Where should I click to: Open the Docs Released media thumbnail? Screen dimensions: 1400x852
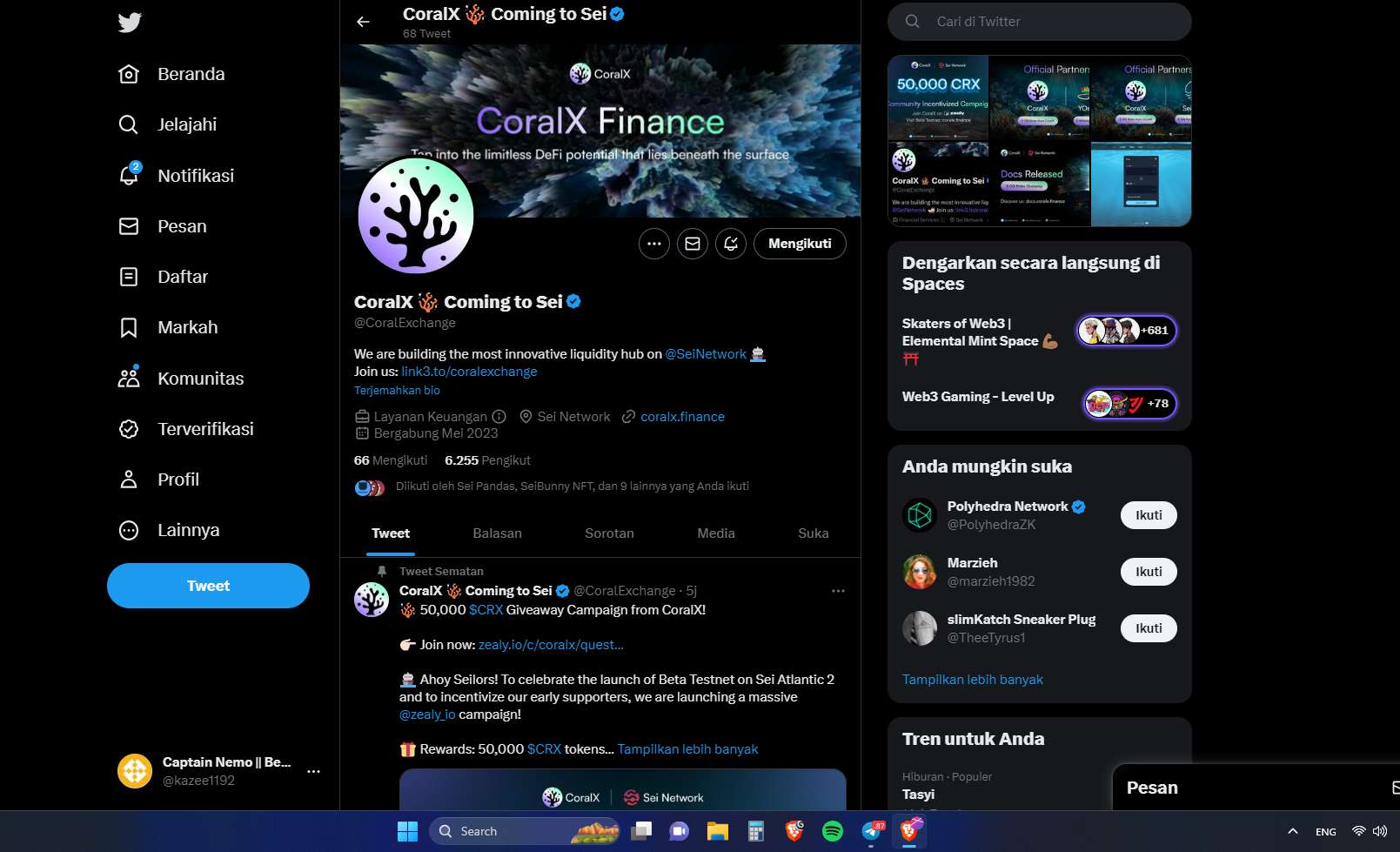click(x=1039, y=184)
